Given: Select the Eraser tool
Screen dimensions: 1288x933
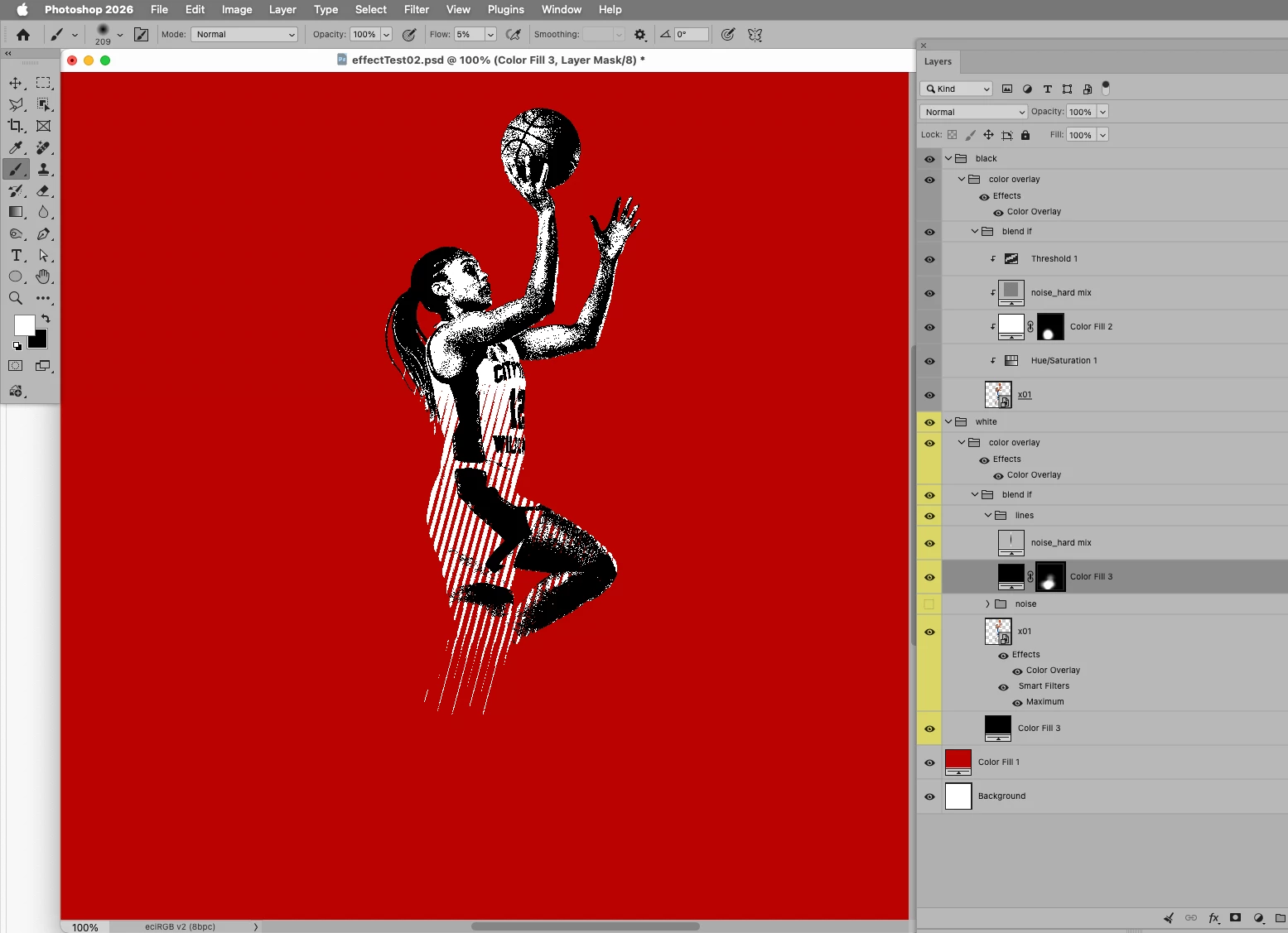Looking at the screenshot, I should tap(43, 190).
